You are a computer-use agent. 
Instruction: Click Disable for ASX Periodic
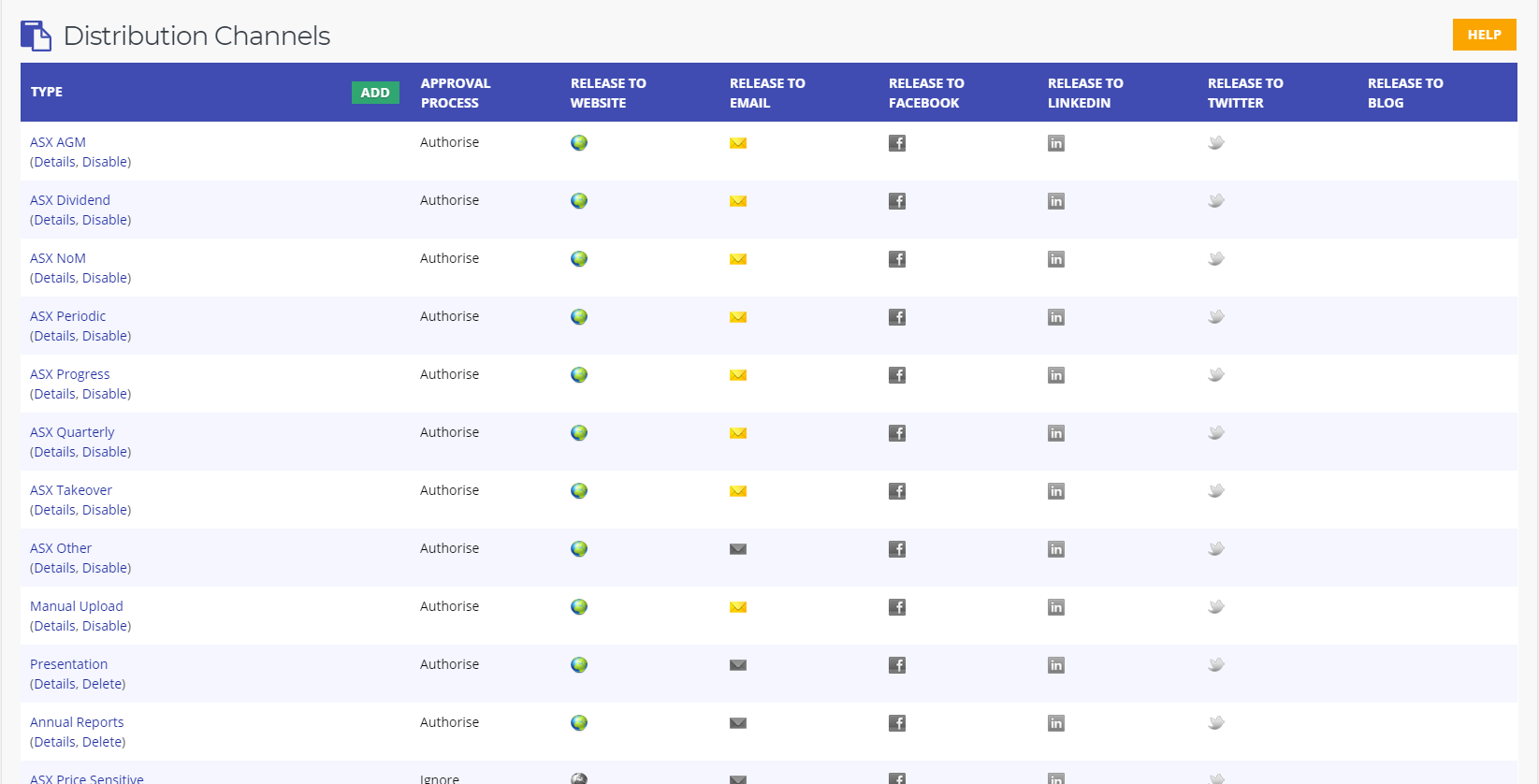click(x=104, y=336)
